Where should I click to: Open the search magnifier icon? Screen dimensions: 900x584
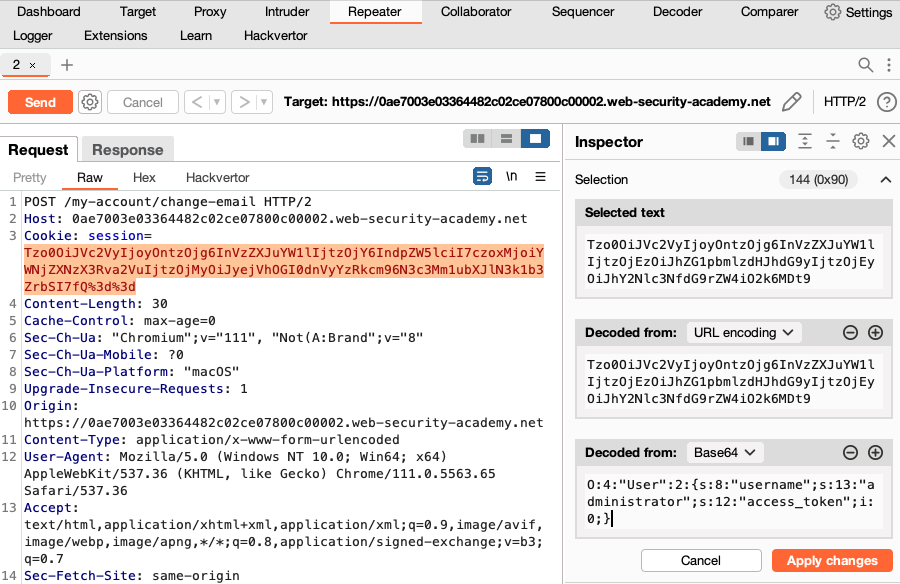(867, 62)
